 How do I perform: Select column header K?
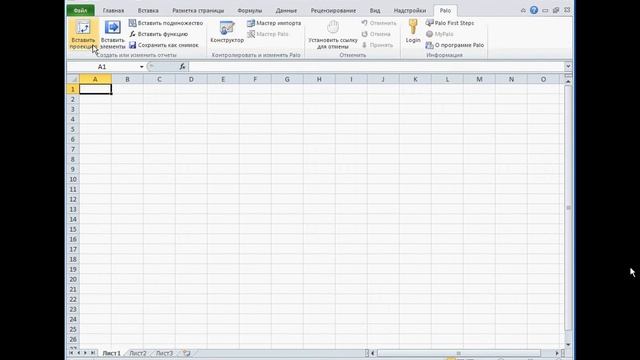[x=415, y=79]
